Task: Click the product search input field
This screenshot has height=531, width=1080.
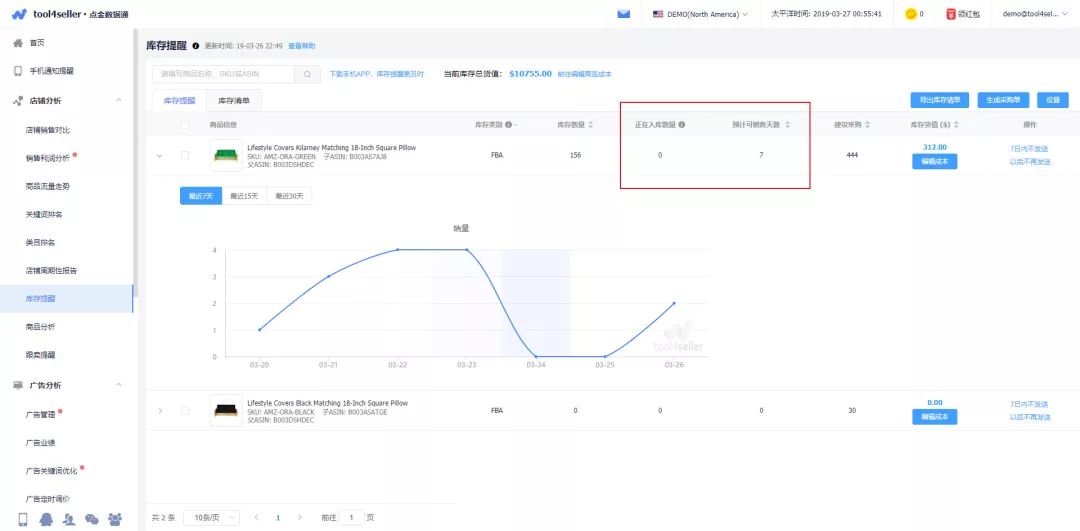Action: pyautogui.click(x=223, y=74)
